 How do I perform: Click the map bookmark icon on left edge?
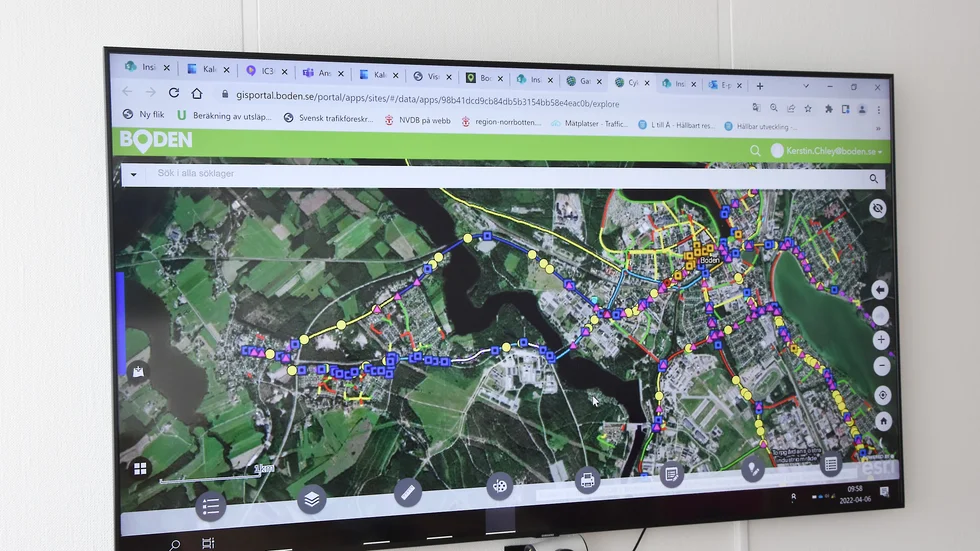point(138,372)
